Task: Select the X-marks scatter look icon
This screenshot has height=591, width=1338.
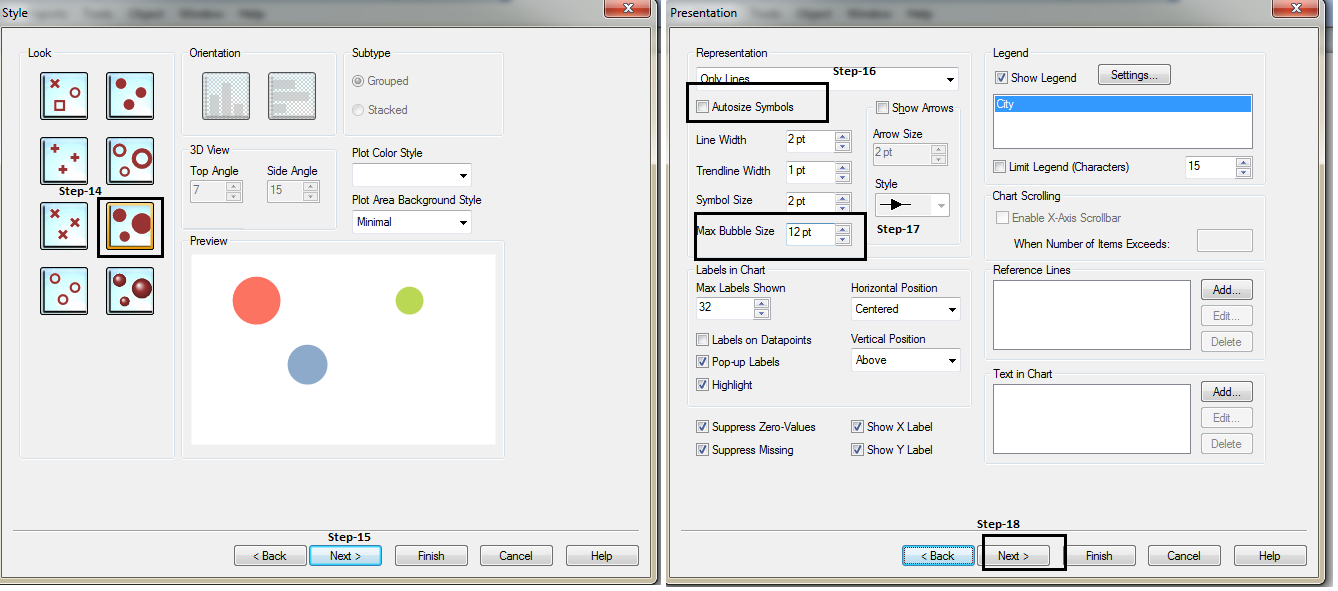Action: pyautogui.click(x=65, y=226)
